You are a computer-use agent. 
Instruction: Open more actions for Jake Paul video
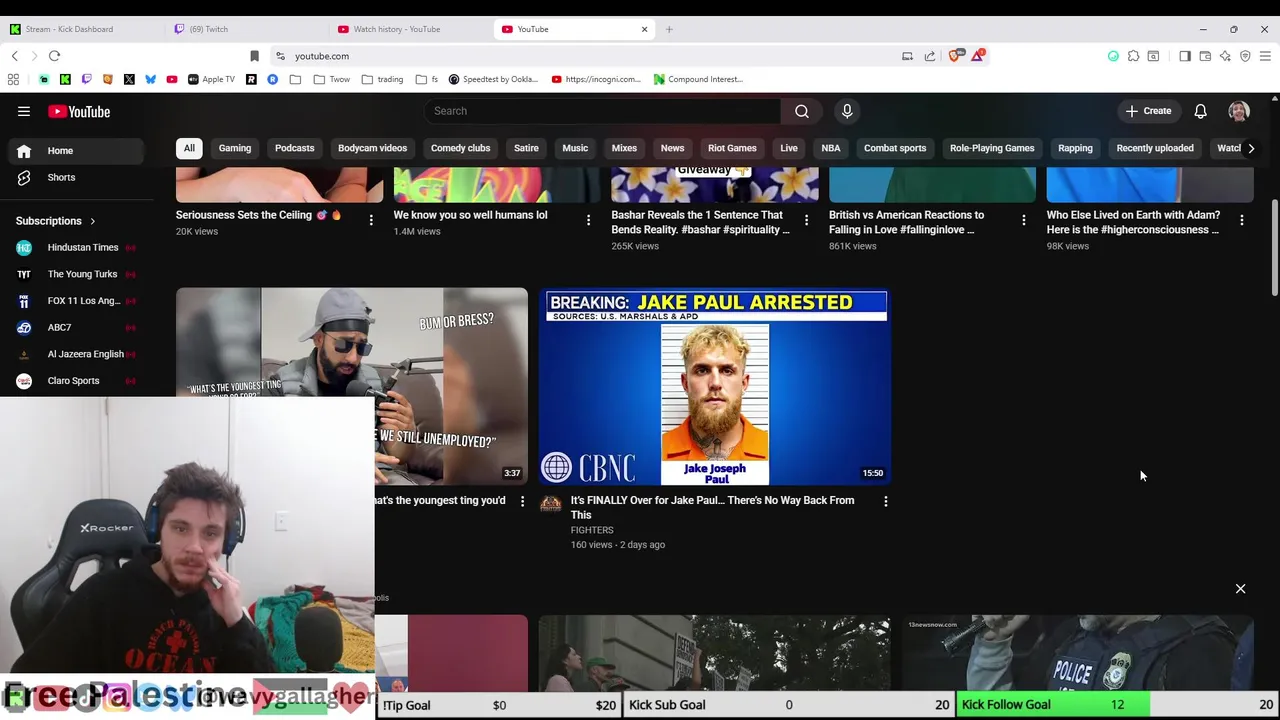click(885, 501)
